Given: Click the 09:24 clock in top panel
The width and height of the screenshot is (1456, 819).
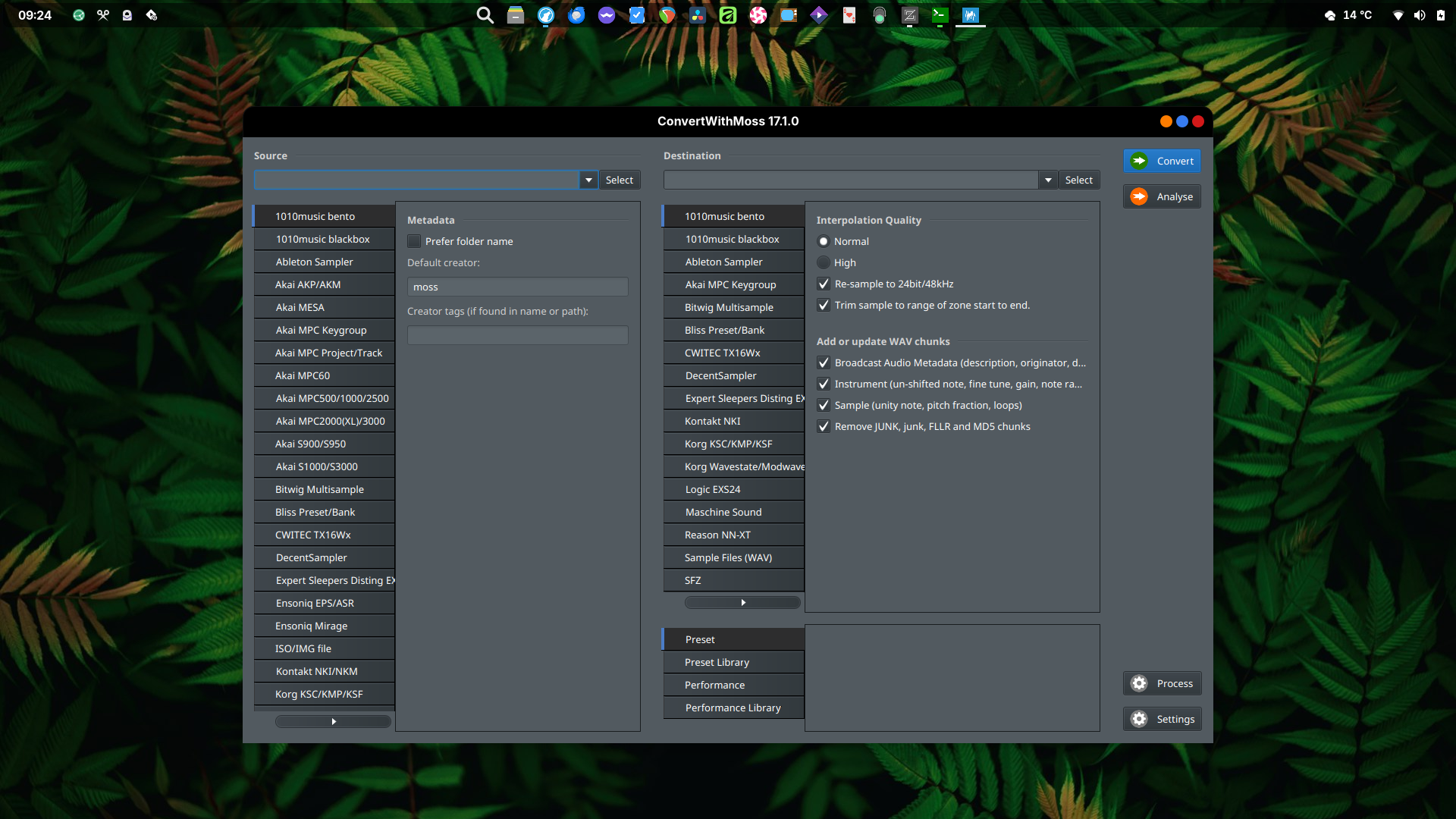Looking at the screenshot, I should pyautogui.click(x=35, y=15).
